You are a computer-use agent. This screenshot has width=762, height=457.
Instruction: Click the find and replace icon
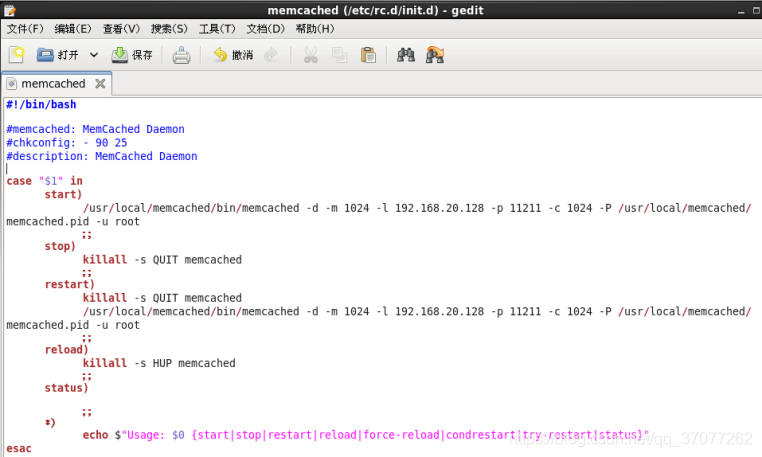pos(435,55)
